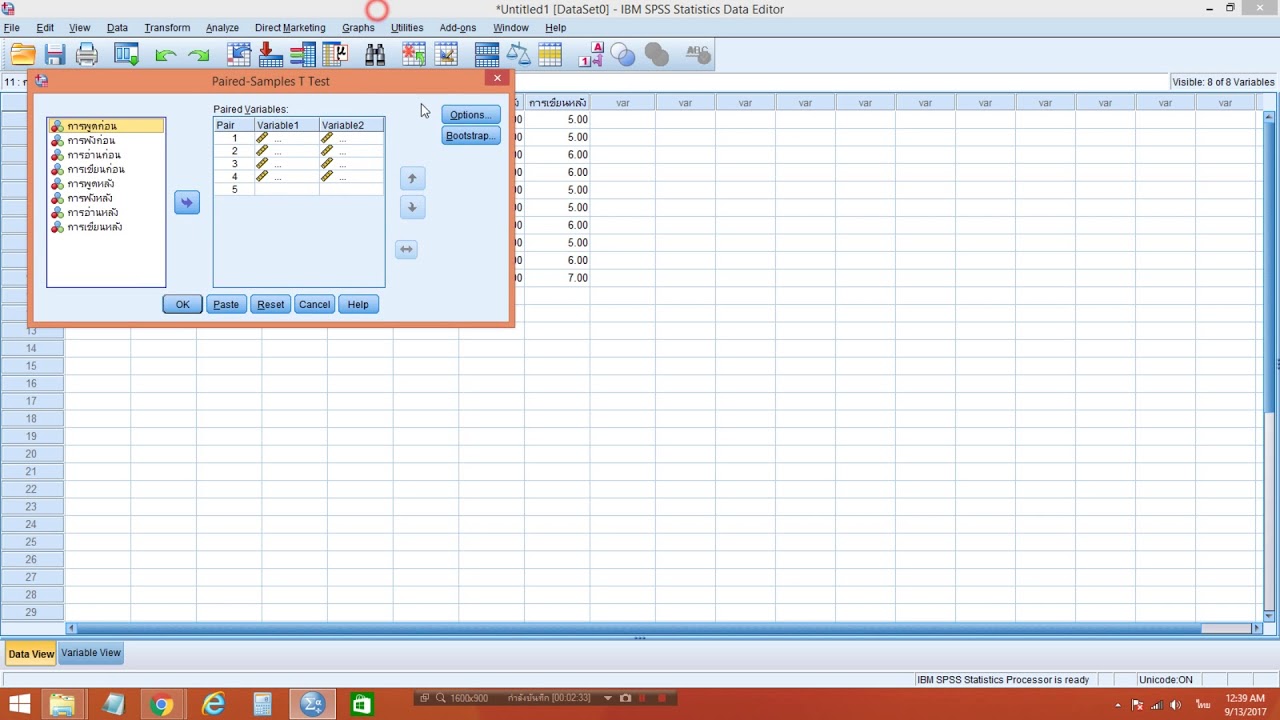
Task: Select variable การอ่านก่อน in the list
Action: [x=106, y=155]
